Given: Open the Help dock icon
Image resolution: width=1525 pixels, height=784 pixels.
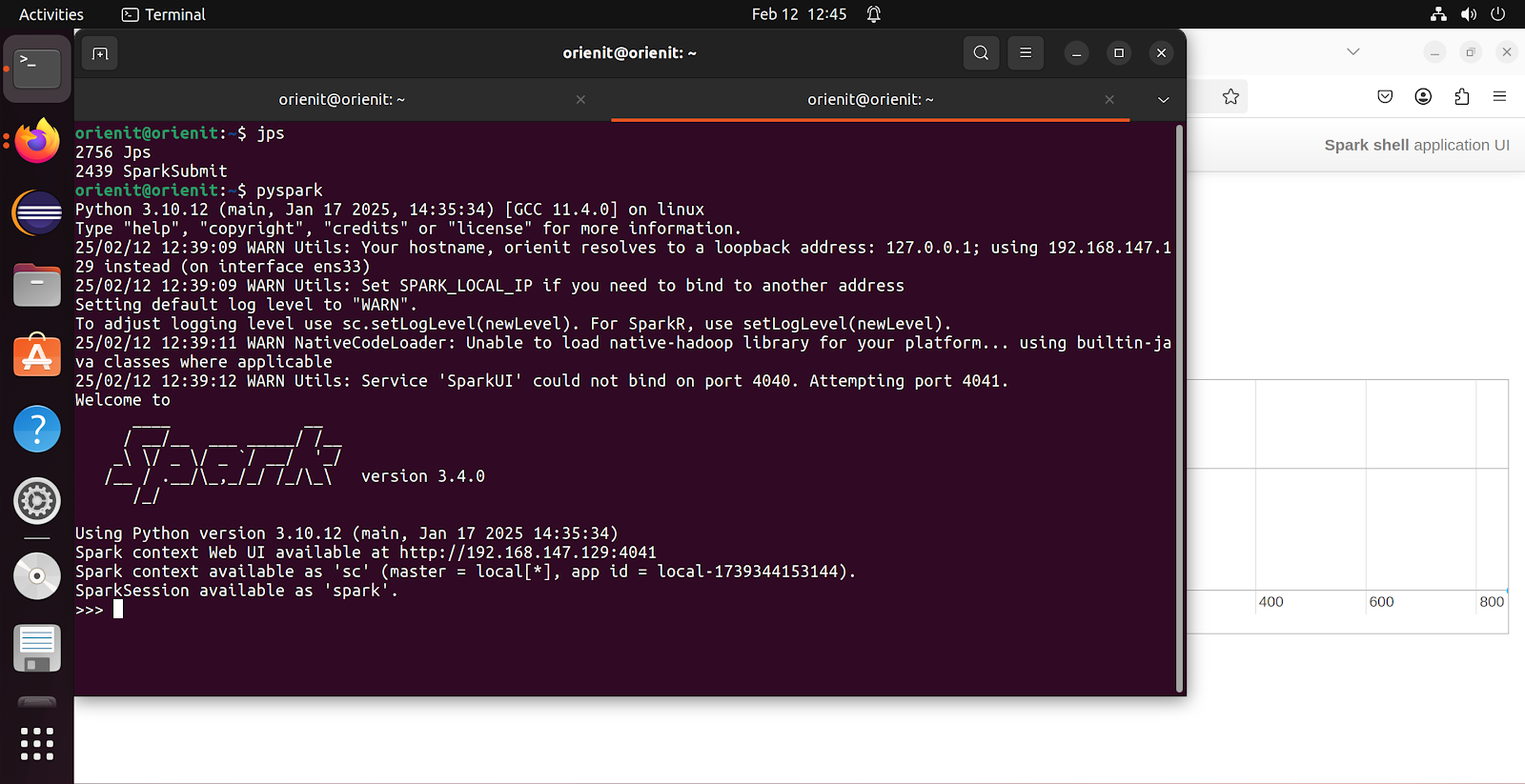Looking at the screenshot, I should [37, 429].
